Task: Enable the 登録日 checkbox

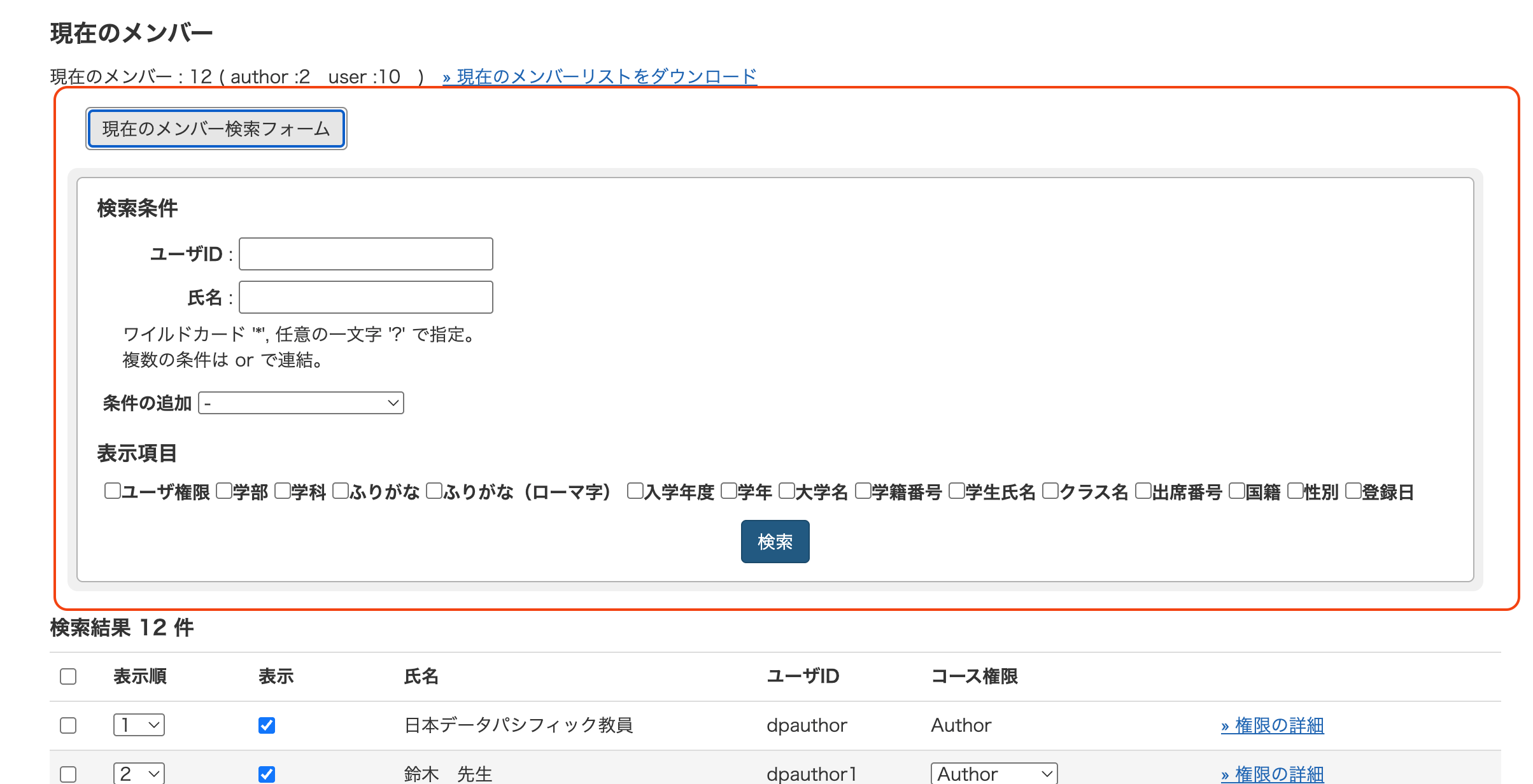Action: (1353, 491)
